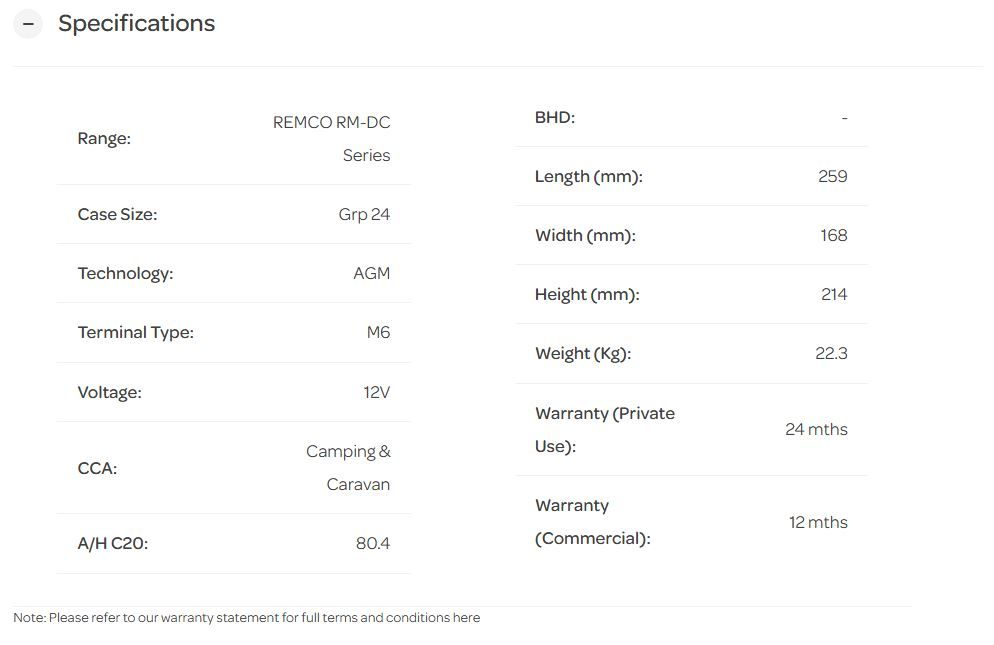
Task: Click the 12V voltage value
Action: 376,392
